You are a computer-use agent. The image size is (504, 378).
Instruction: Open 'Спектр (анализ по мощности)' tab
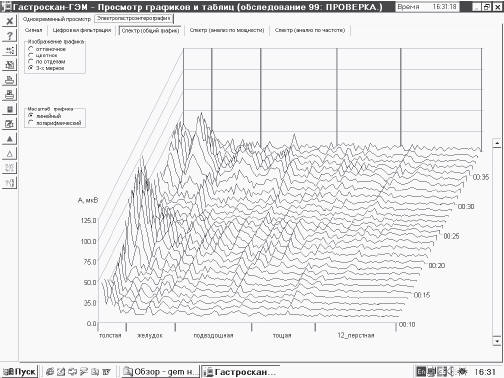(x=227, y=30)
